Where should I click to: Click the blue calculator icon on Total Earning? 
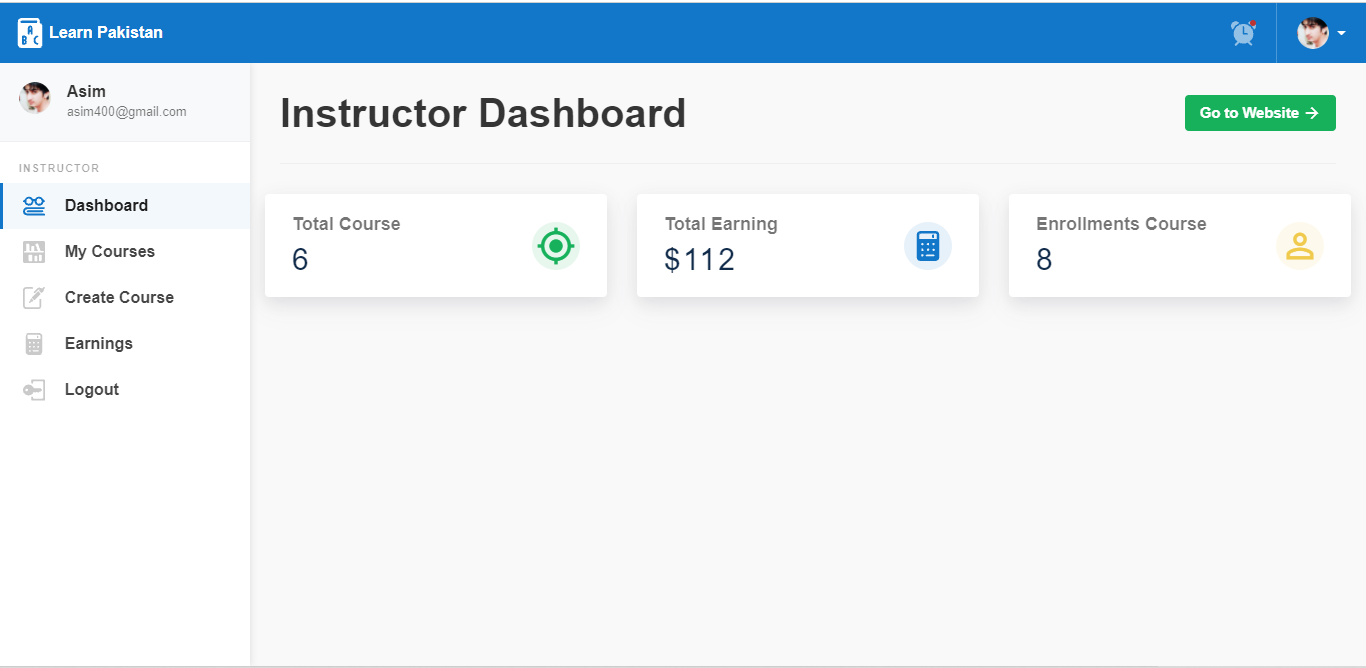(928, 246)
